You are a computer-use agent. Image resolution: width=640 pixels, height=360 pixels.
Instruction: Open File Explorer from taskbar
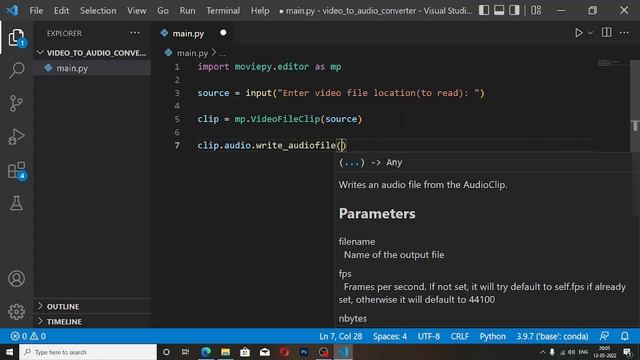(225, 352)
